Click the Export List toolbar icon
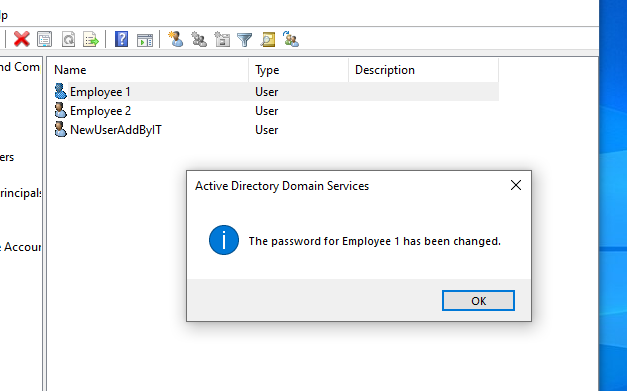Viewport: 627px width, 391px height. (91, 39)
